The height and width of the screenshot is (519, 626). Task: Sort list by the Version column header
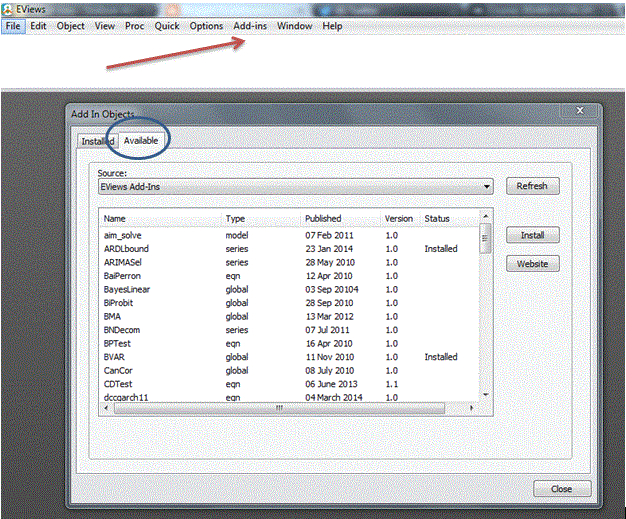[400, 219]
